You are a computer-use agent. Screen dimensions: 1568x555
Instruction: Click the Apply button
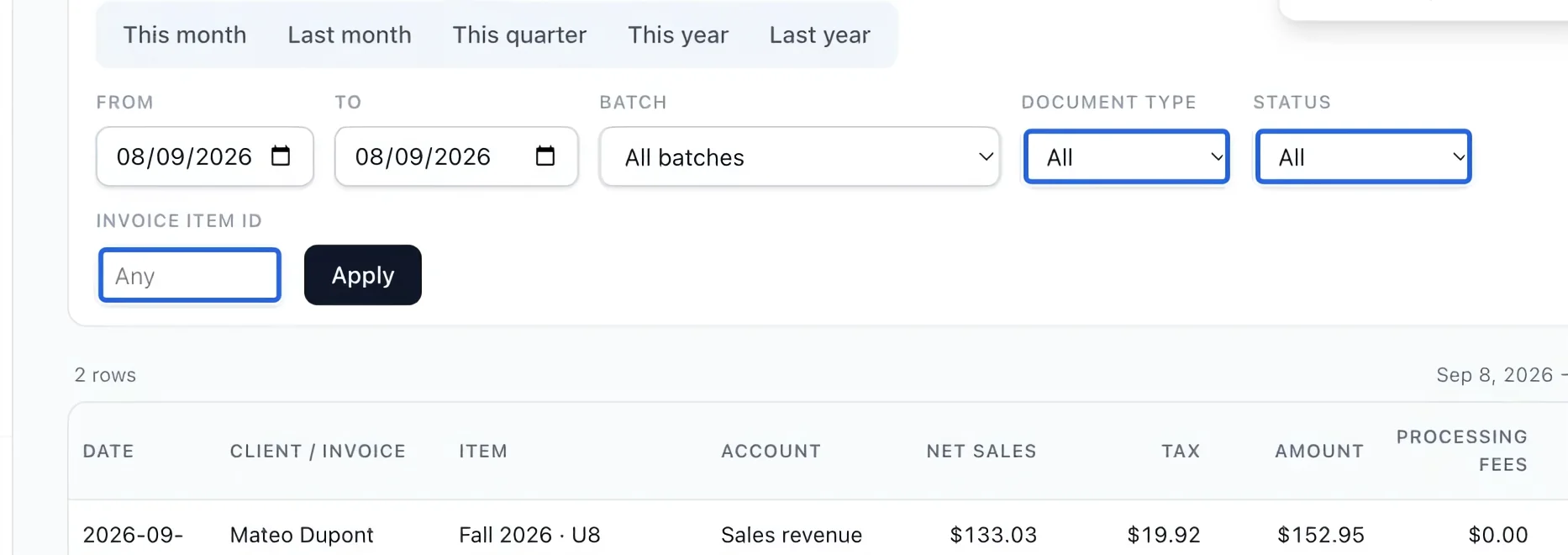pyautogui.click(x=363, y=275)
